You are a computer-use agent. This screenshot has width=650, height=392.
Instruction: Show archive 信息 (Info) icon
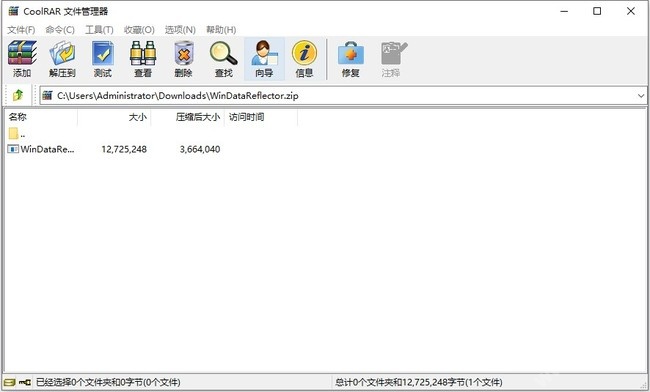pos(304,58)
